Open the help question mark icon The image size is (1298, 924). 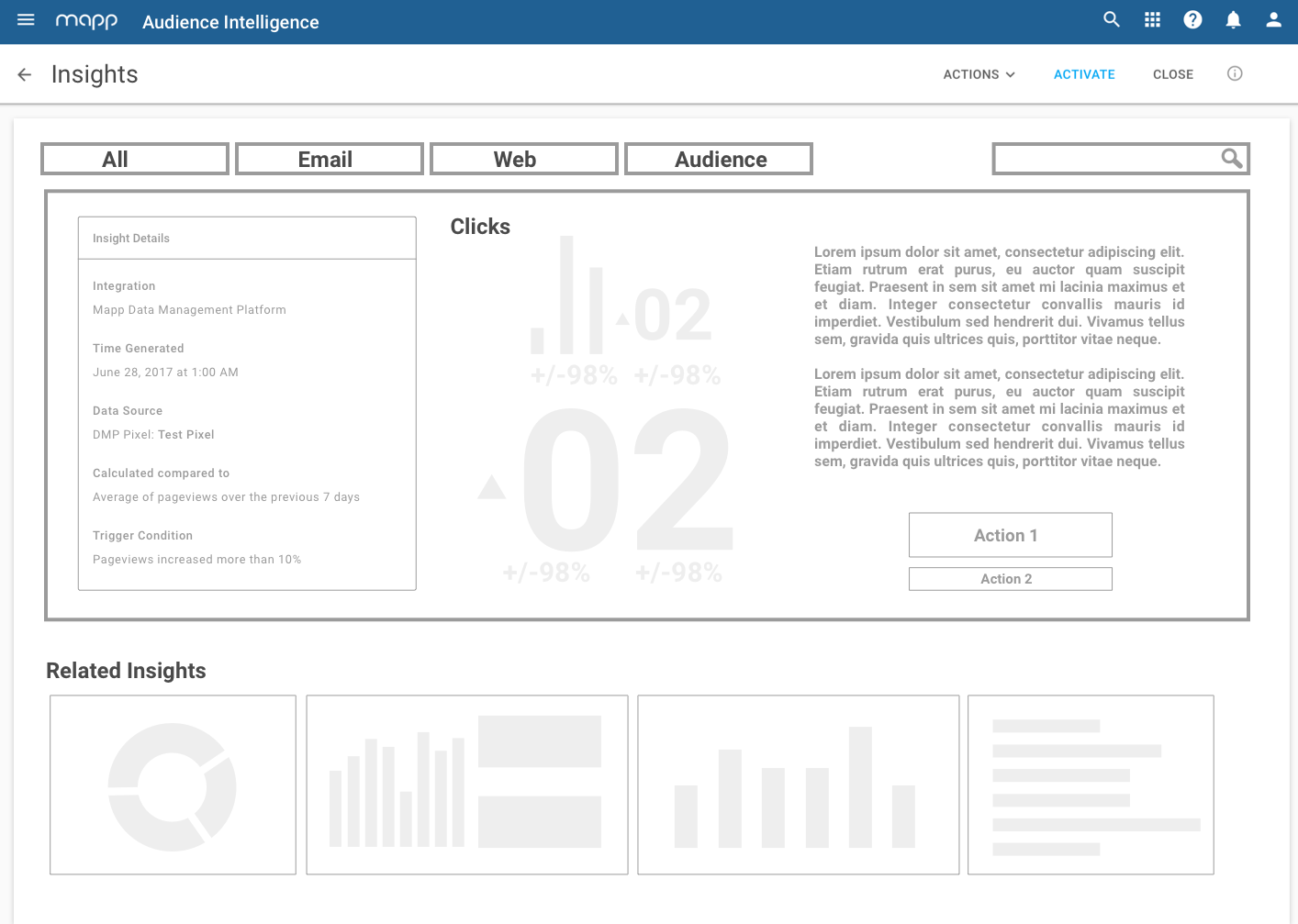pos(1192,19)
